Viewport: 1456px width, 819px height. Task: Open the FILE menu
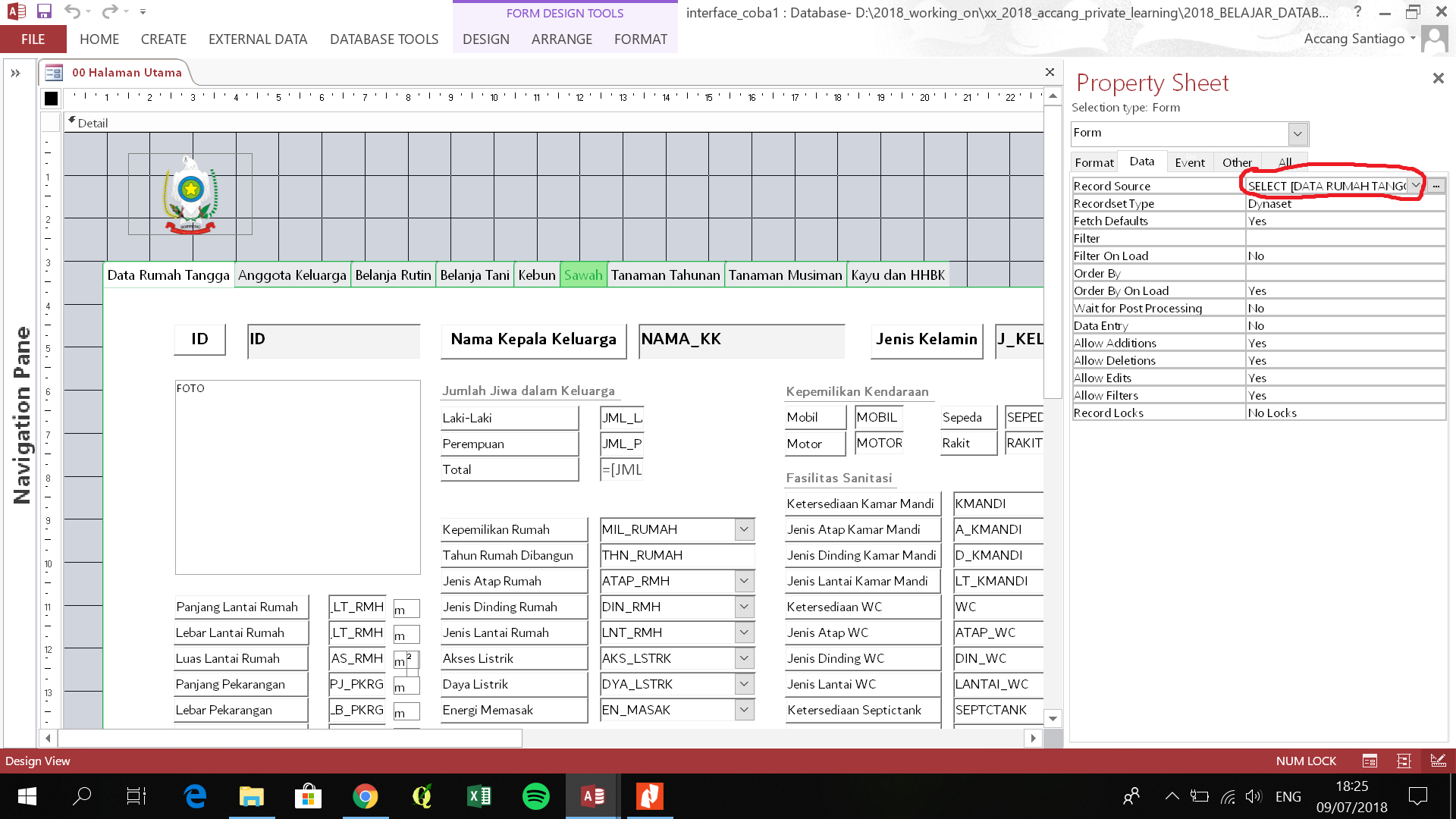click(x=33, y=39)
